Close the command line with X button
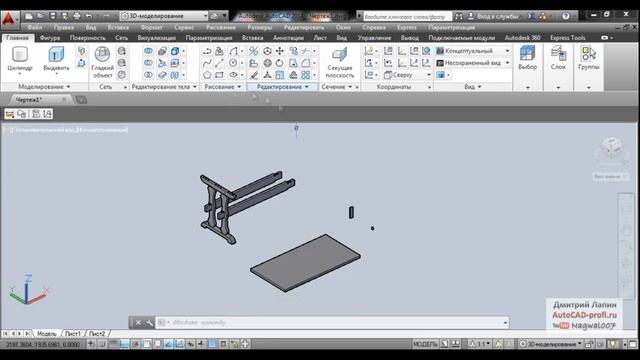640x360 pixels. point(138,323)
